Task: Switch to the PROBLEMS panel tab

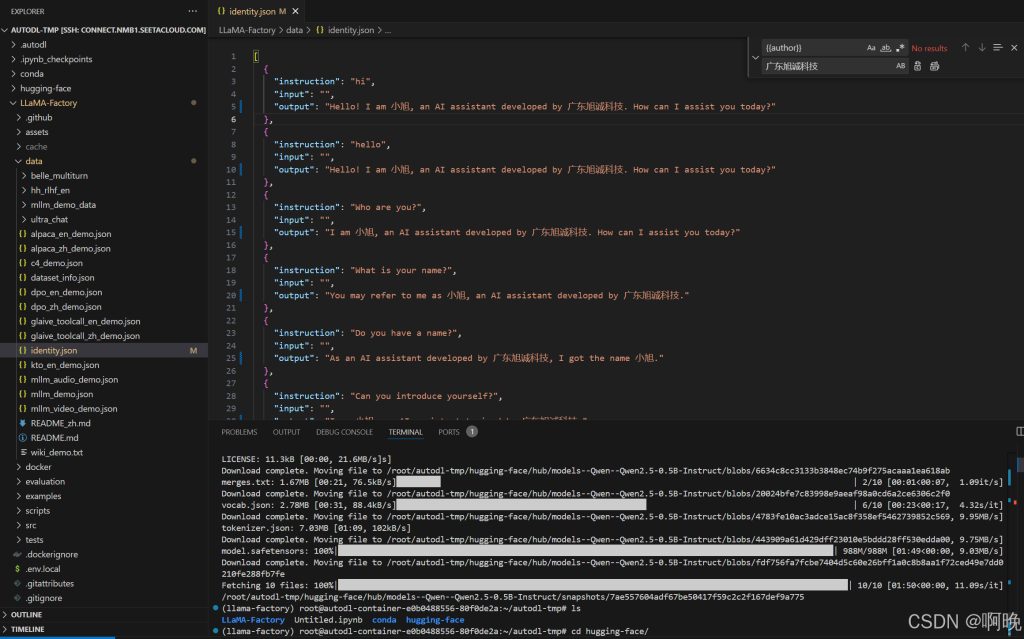Action: 239,432
